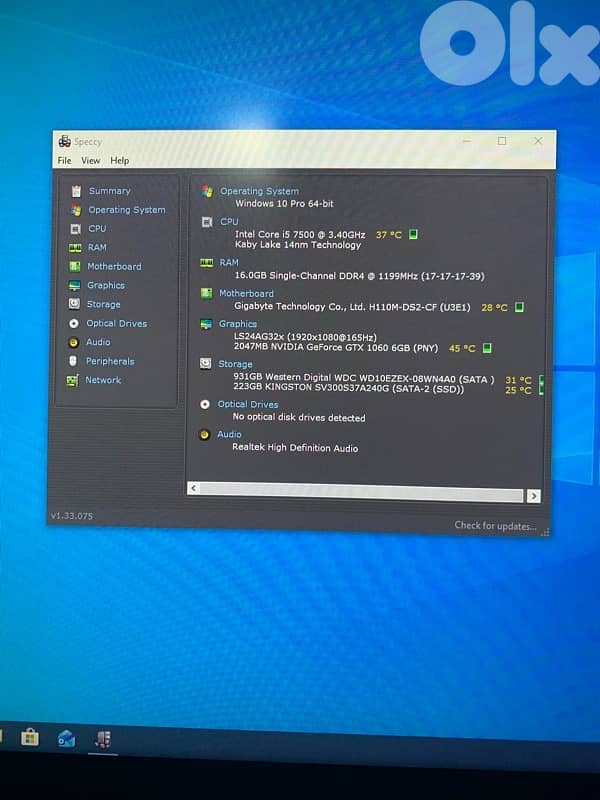Click the drive icon beside Storage heading

tap(205, 364)
